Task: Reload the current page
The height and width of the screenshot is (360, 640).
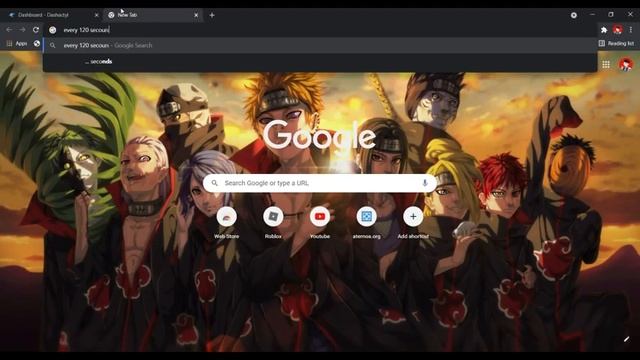Action: [36, 30]
